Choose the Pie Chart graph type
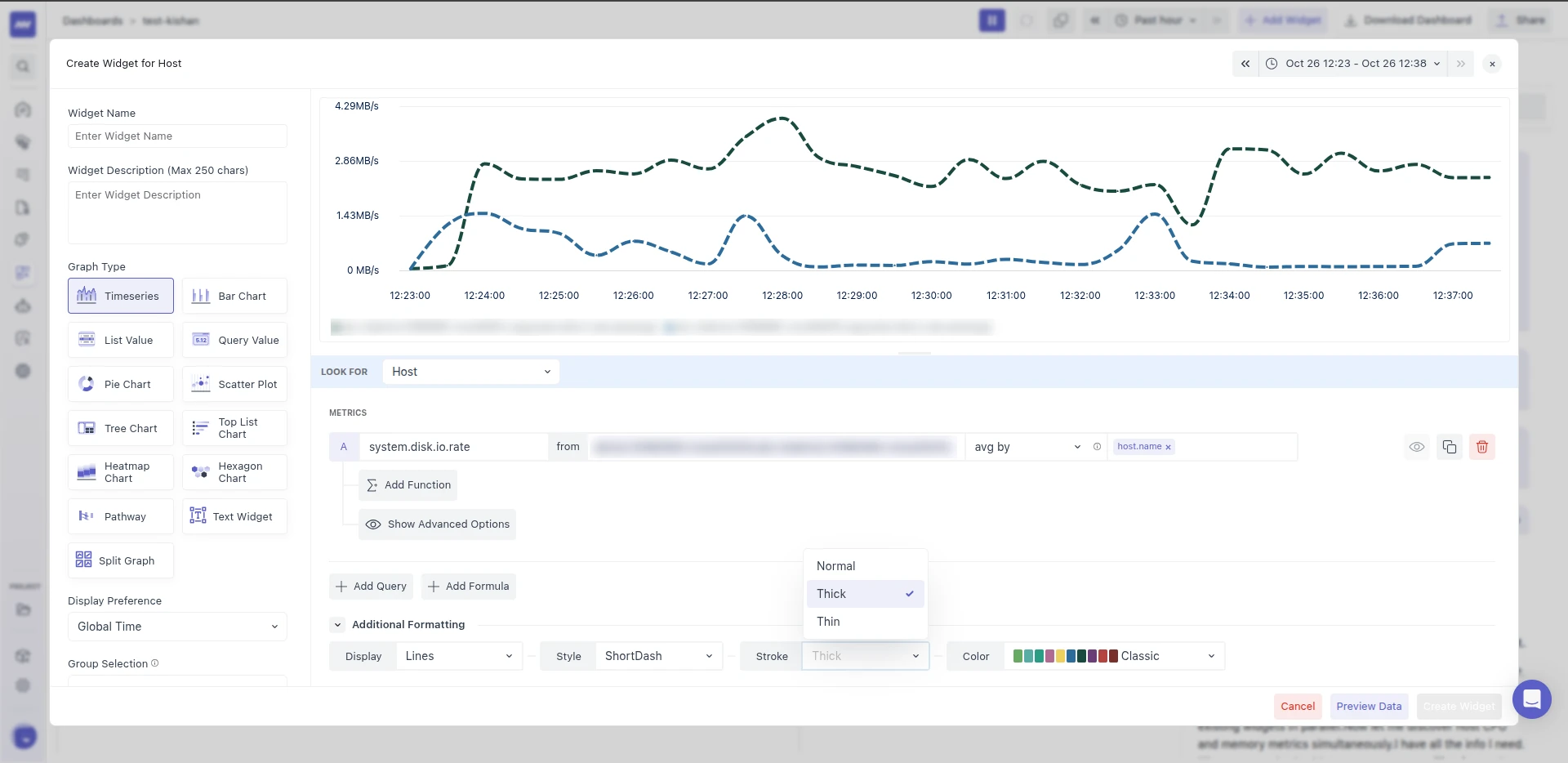 point(121,384)
